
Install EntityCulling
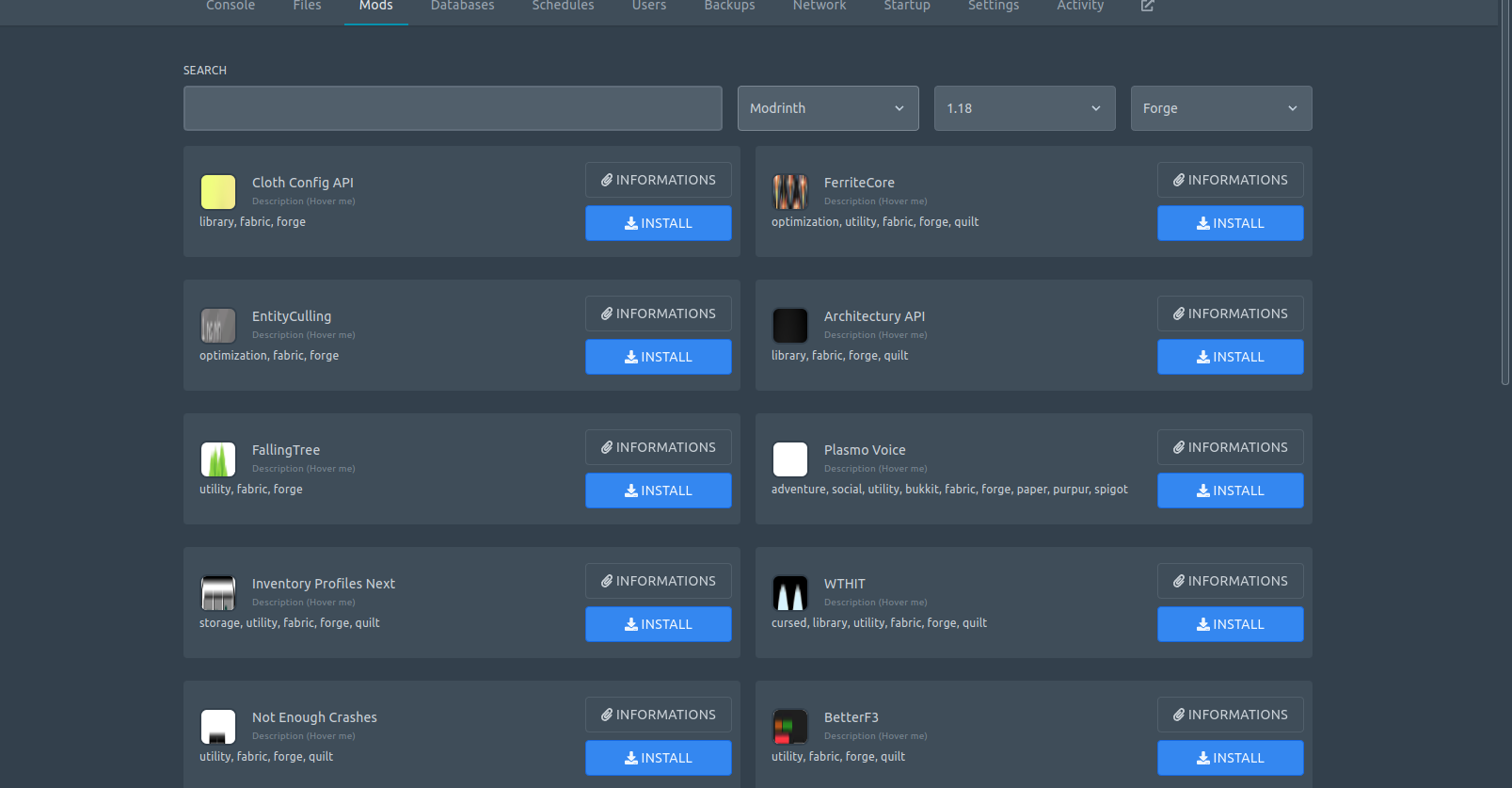click(x=659, y=357)
